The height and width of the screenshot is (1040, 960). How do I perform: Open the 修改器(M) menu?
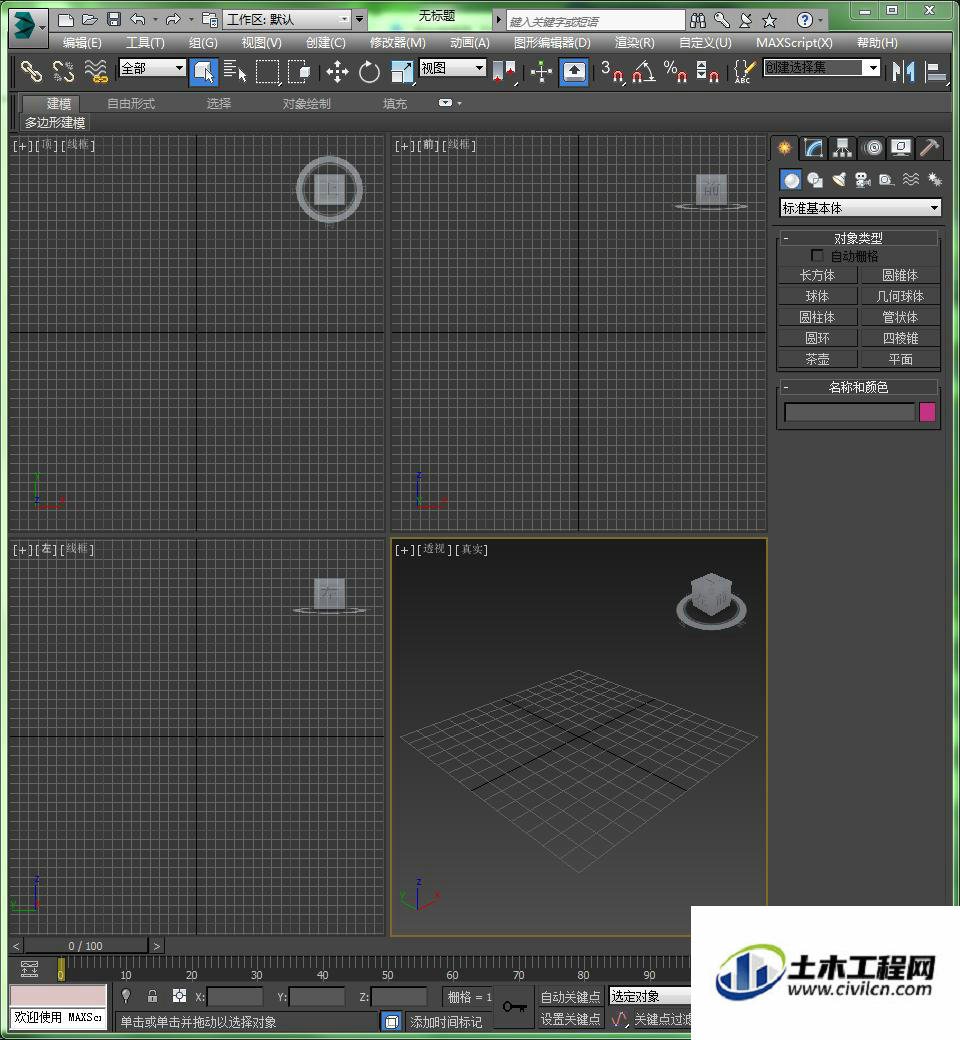[397, 43]
